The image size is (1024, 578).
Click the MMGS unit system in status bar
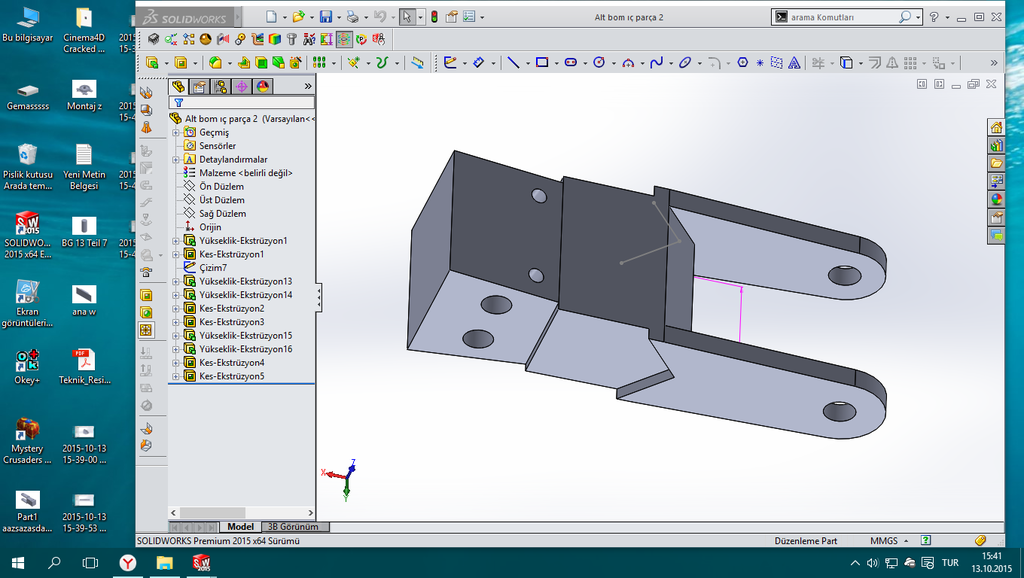pos(884,541)
